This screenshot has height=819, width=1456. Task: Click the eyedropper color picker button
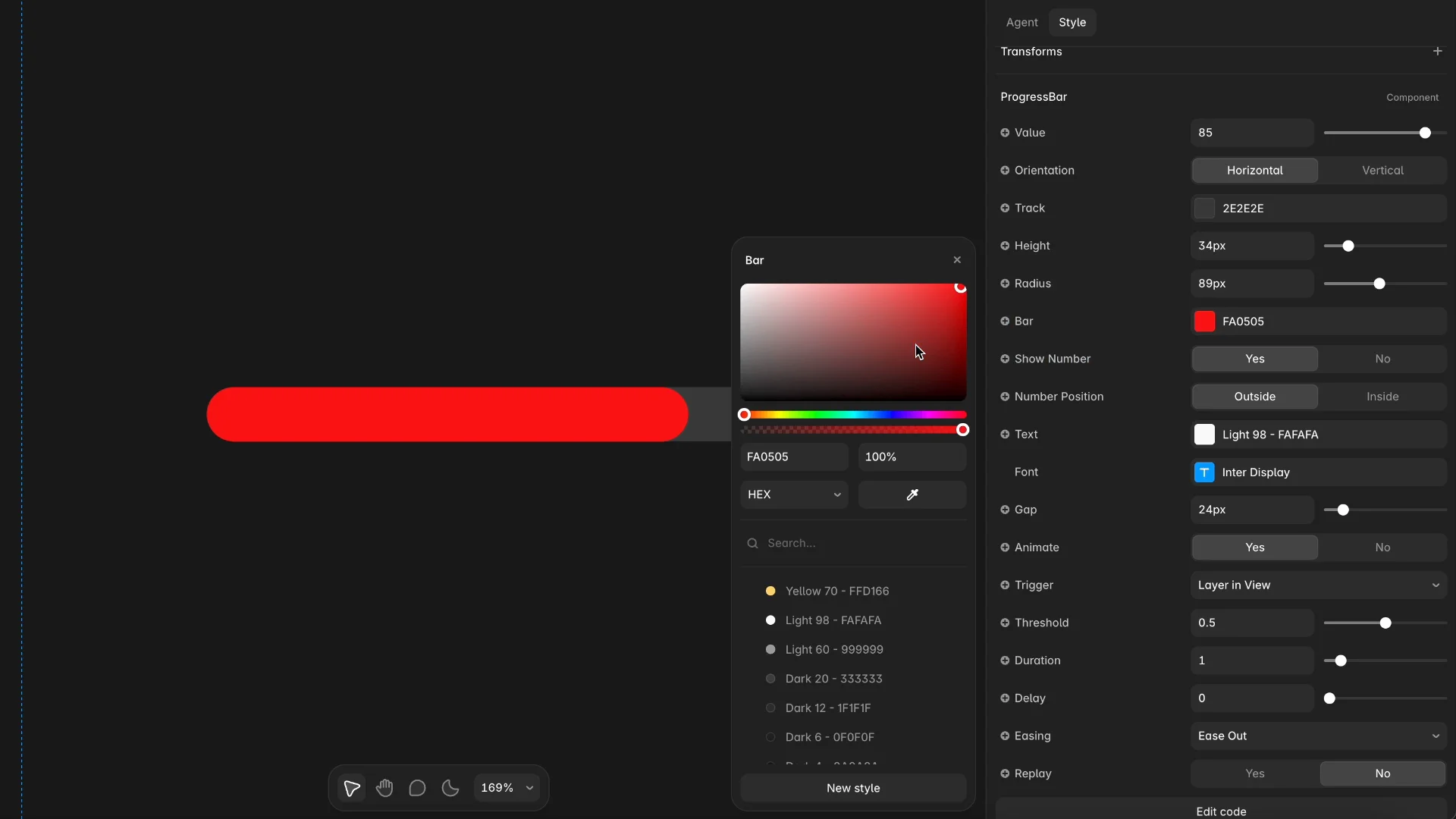[x=912, y=494]
